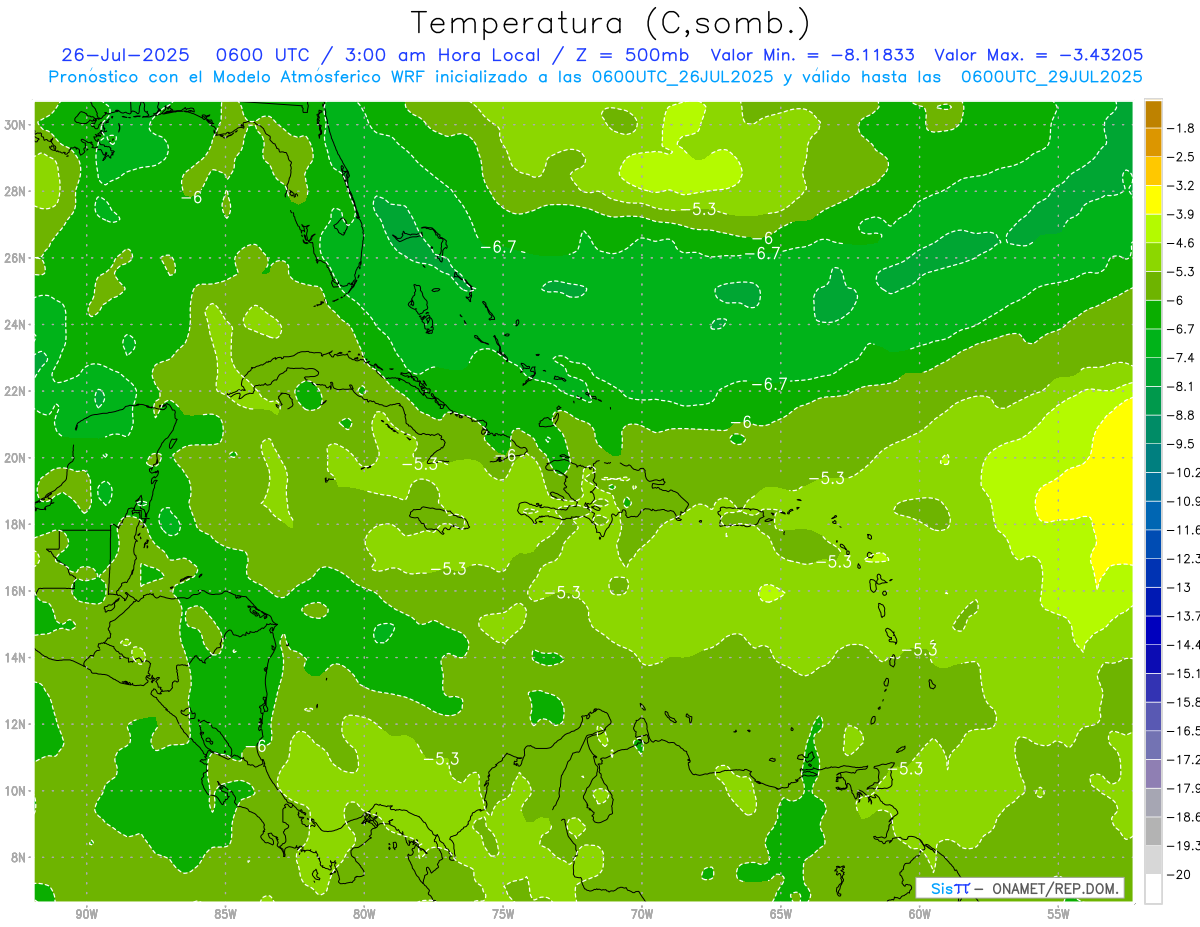Viewport: 1200px width, 927px height.
Task: Click the title Temperatura (C,somb.)
Action: 611,22
